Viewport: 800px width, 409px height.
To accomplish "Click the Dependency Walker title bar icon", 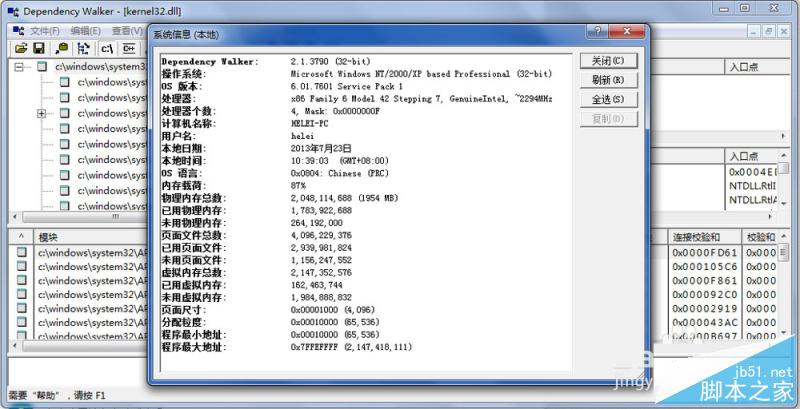I will click(12, 11).
